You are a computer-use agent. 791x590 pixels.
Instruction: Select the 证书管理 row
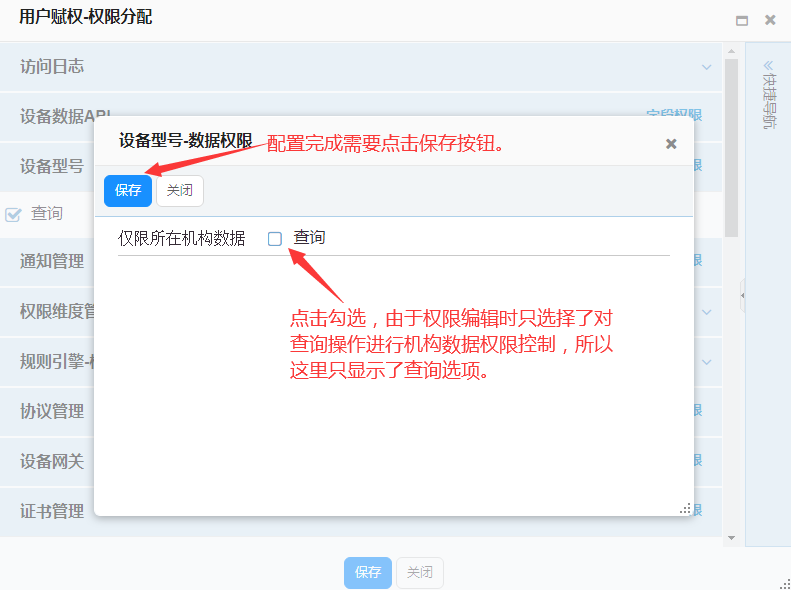[x=52, y=511]
